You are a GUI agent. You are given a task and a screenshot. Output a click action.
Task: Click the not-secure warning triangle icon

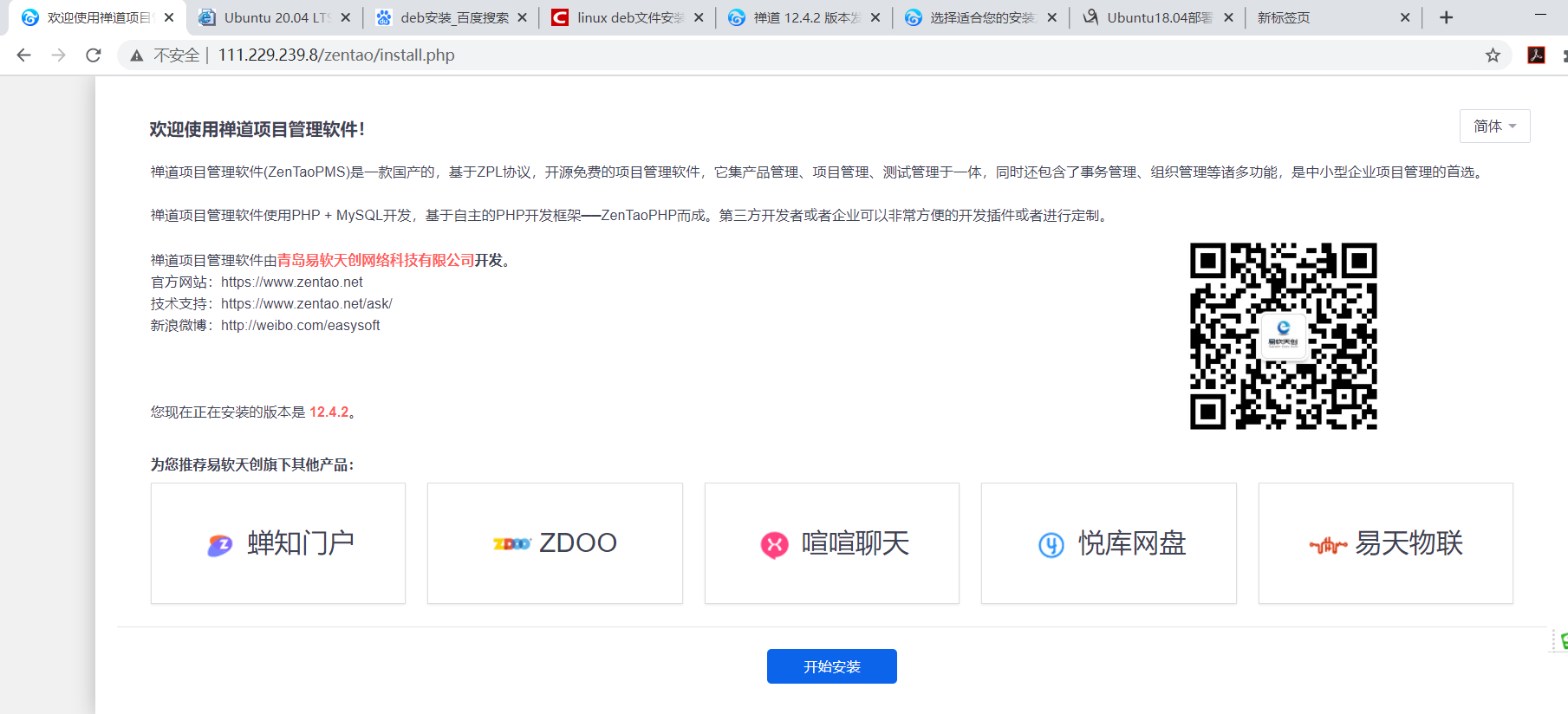(137, 55)
